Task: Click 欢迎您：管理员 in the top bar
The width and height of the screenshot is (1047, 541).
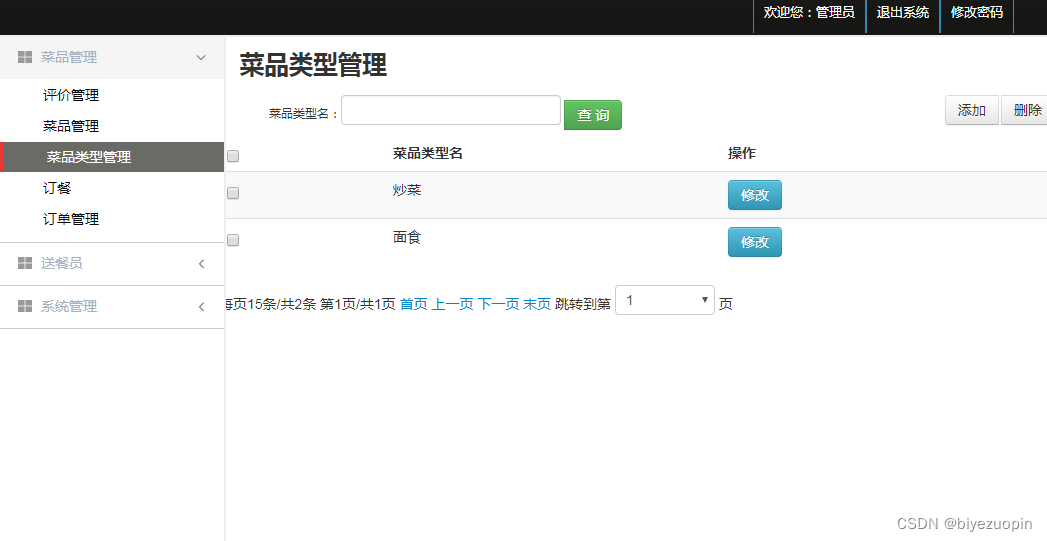Action: pos(809,12)
